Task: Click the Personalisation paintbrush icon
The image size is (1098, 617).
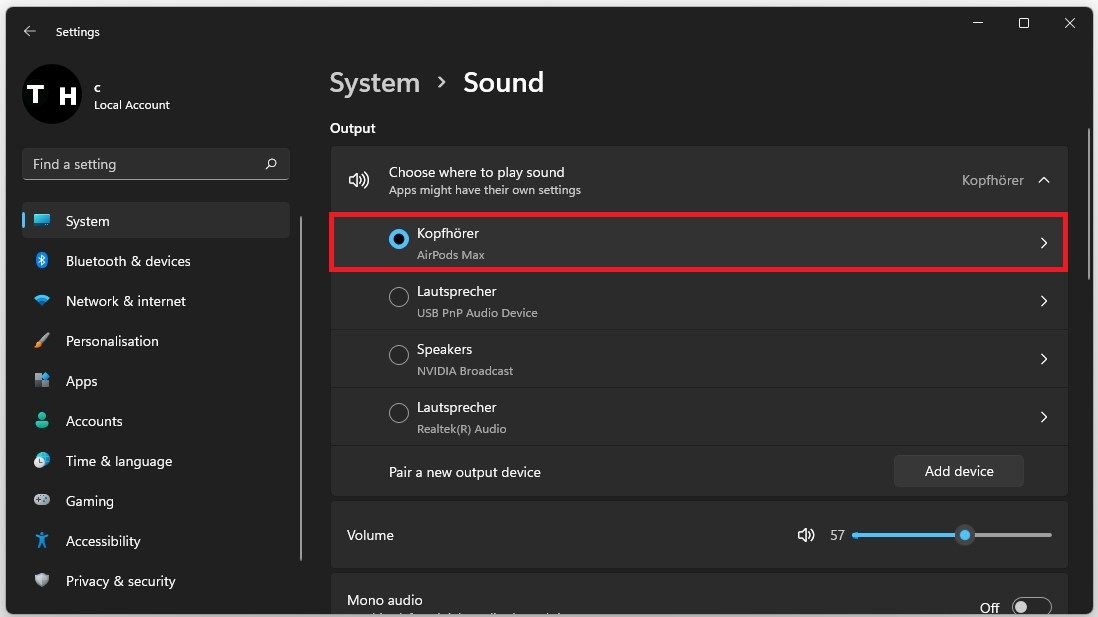Action: (42, 341)
